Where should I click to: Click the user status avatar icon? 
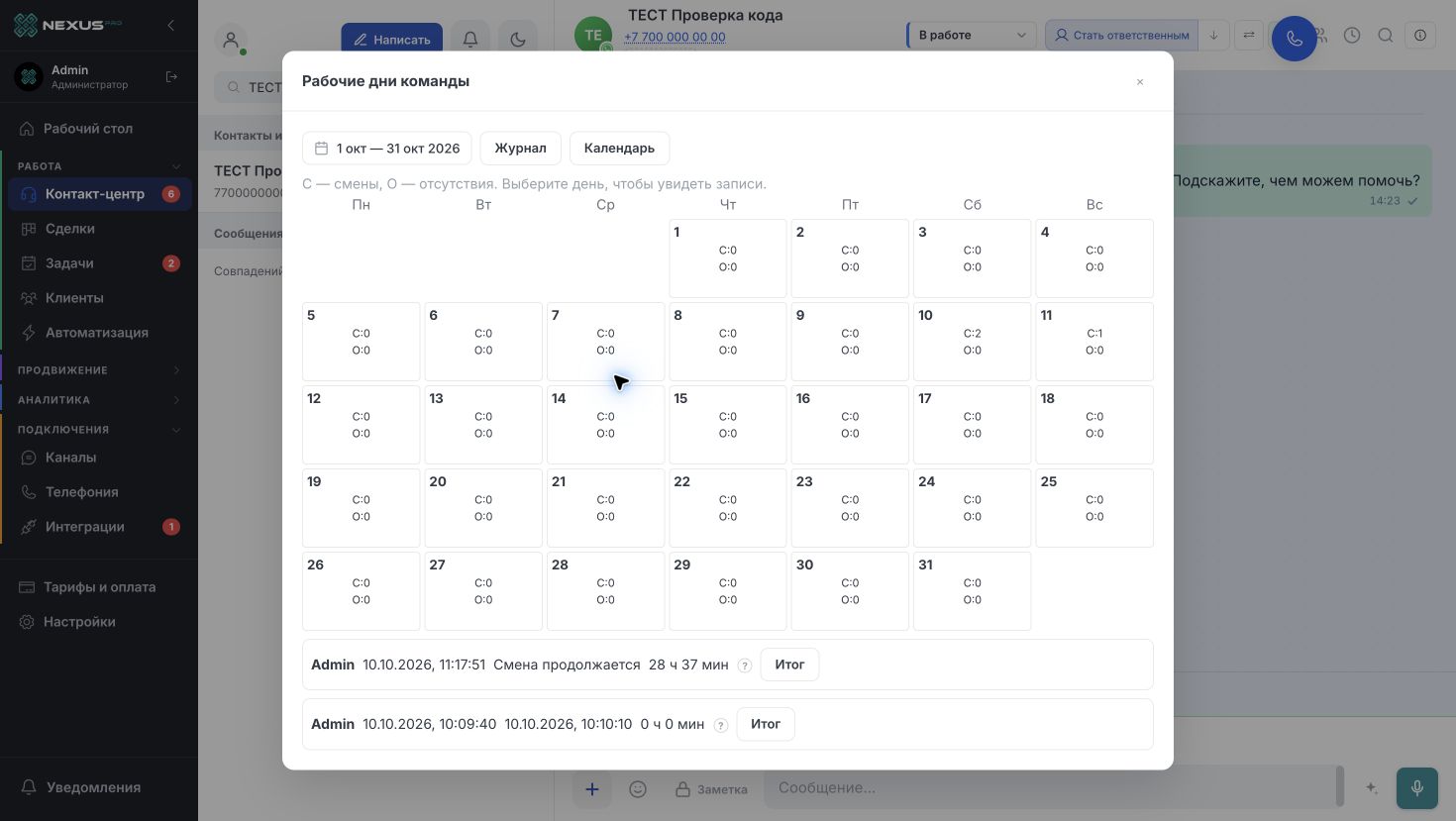pyautogui.click(x=231, y=41)
